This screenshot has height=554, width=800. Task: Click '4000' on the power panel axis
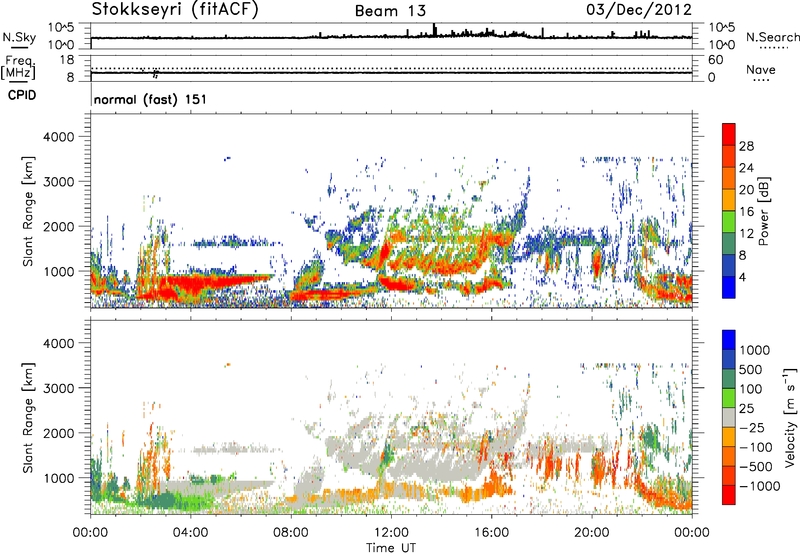tap(58, 137)
